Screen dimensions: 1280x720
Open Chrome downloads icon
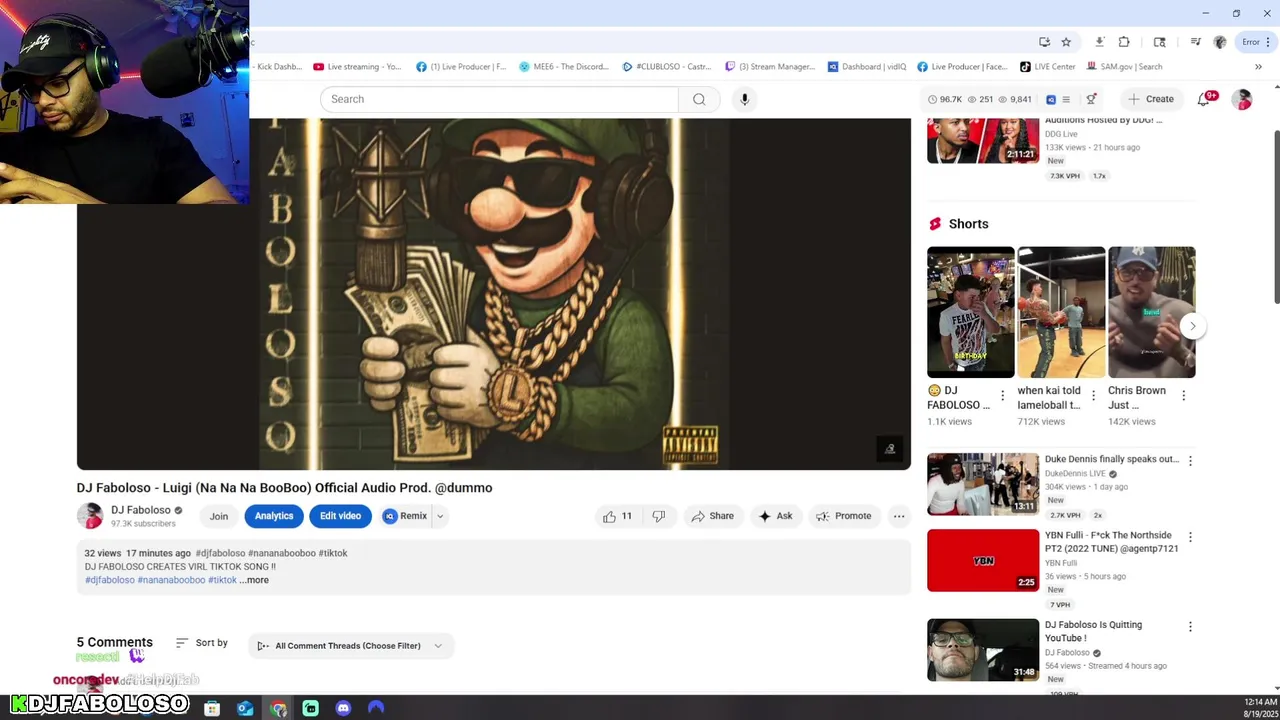pyautogui.click(x=1099, y=42)
